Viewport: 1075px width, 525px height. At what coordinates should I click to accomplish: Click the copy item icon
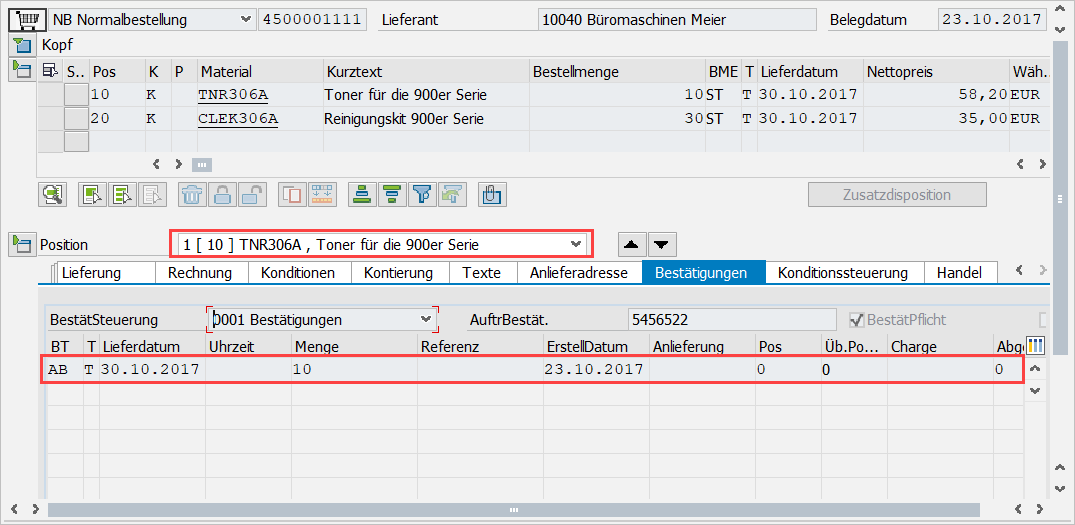(x=292, y=194)
